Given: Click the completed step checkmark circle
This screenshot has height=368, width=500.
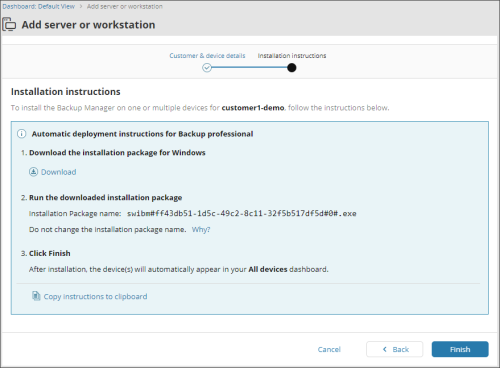Looking at the screenshot, I should [x=207, y=68].
